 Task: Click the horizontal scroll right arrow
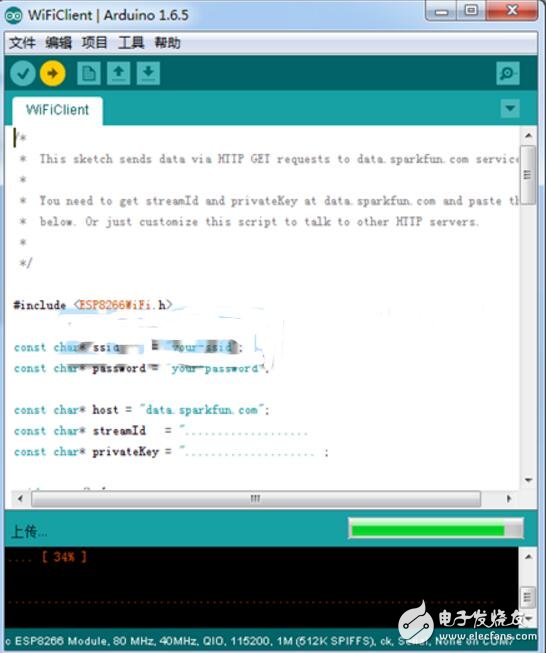tap(509, 498)
